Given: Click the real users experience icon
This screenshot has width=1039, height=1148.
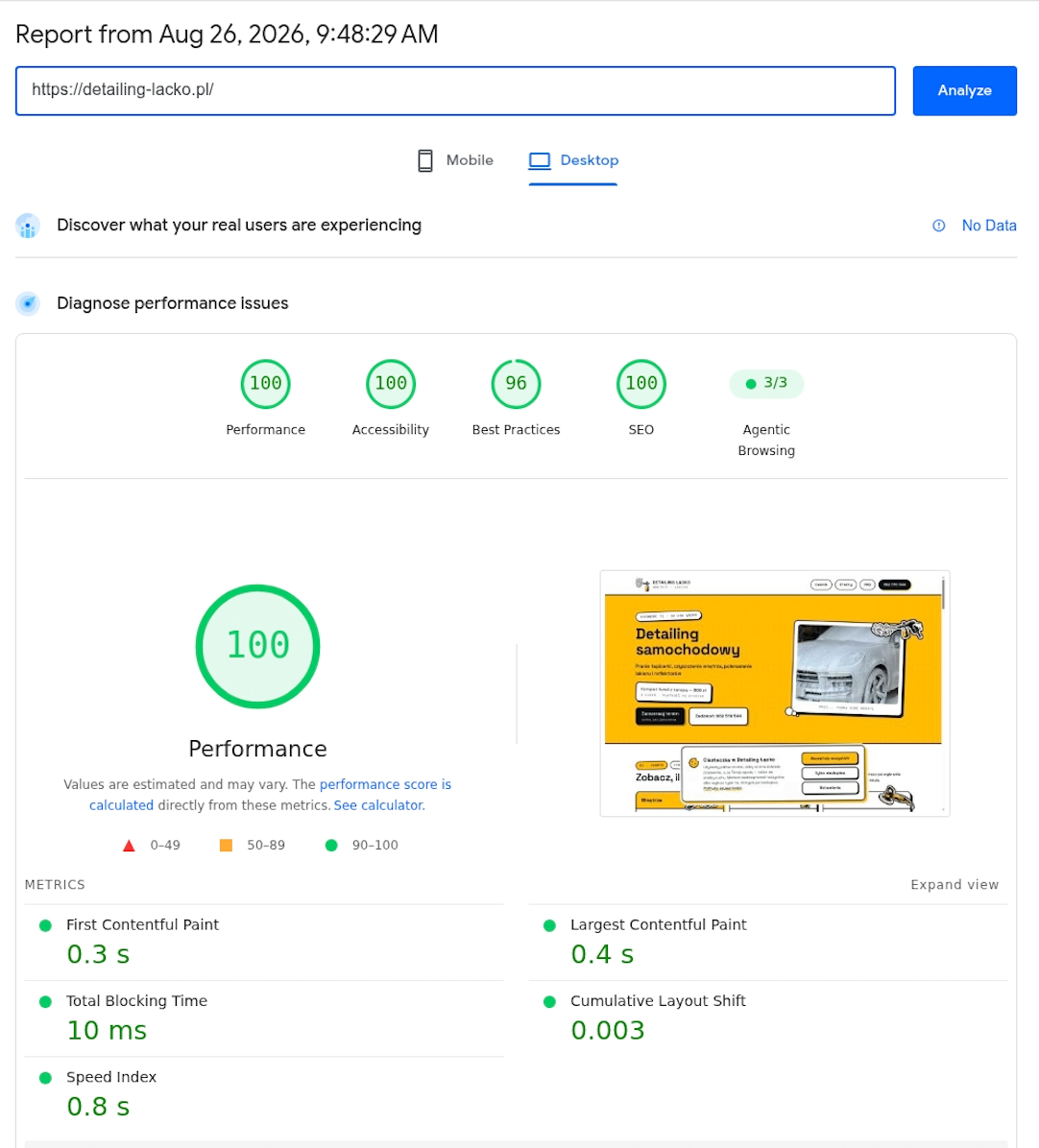Looking at the screenshot, I should (x=28, y=226).
